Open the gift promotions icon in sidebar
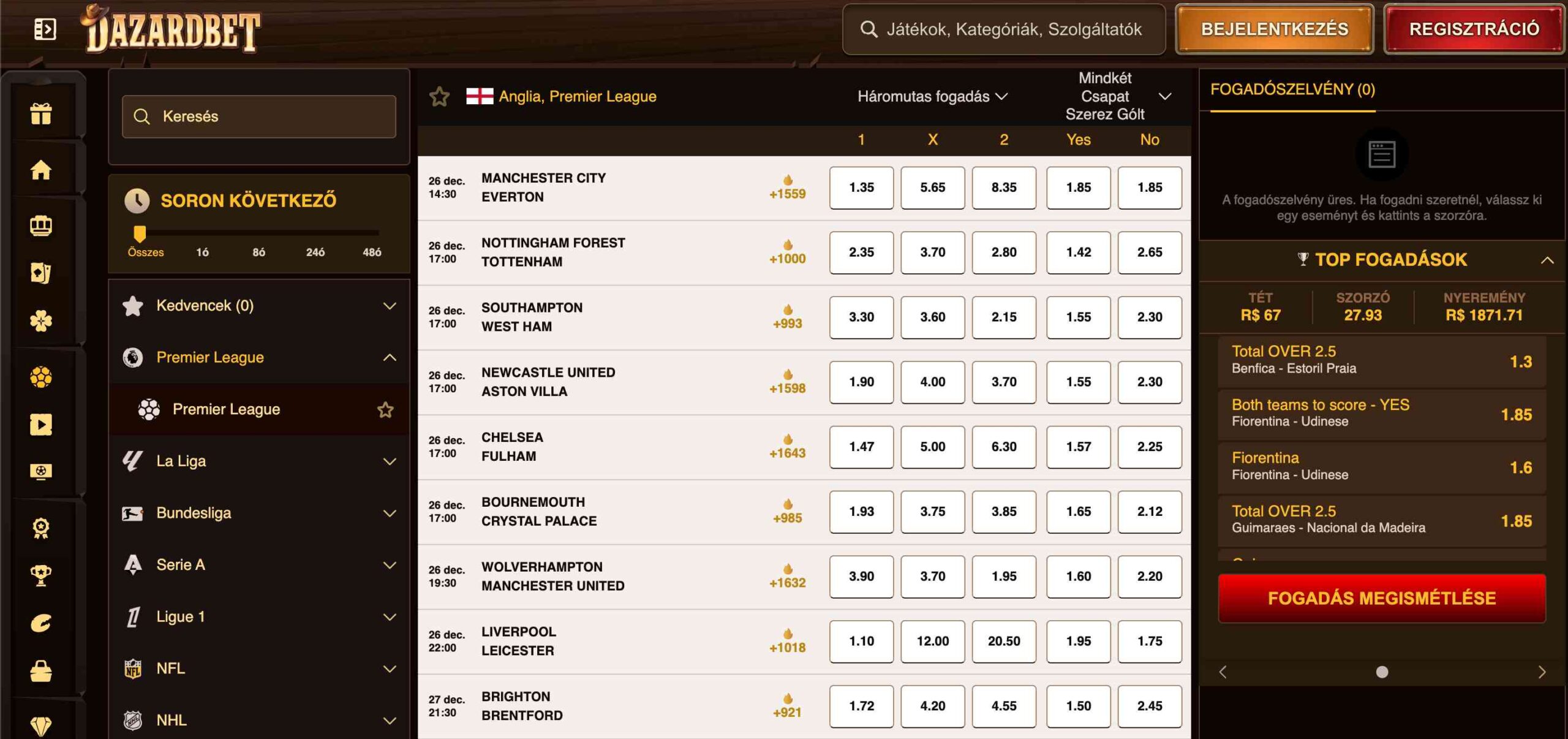 [41, 113]
